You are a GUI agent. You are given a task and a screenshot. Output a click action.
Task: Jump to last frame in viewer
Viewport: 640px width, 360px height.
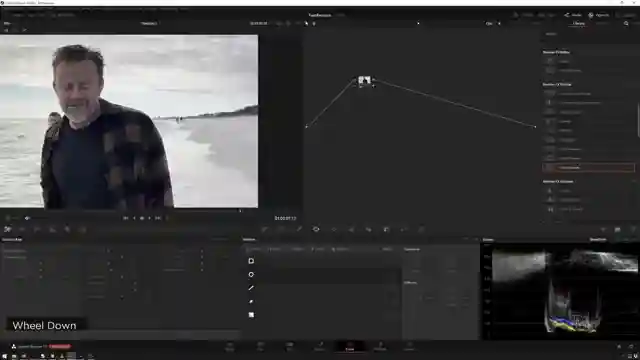pos(158,218)
